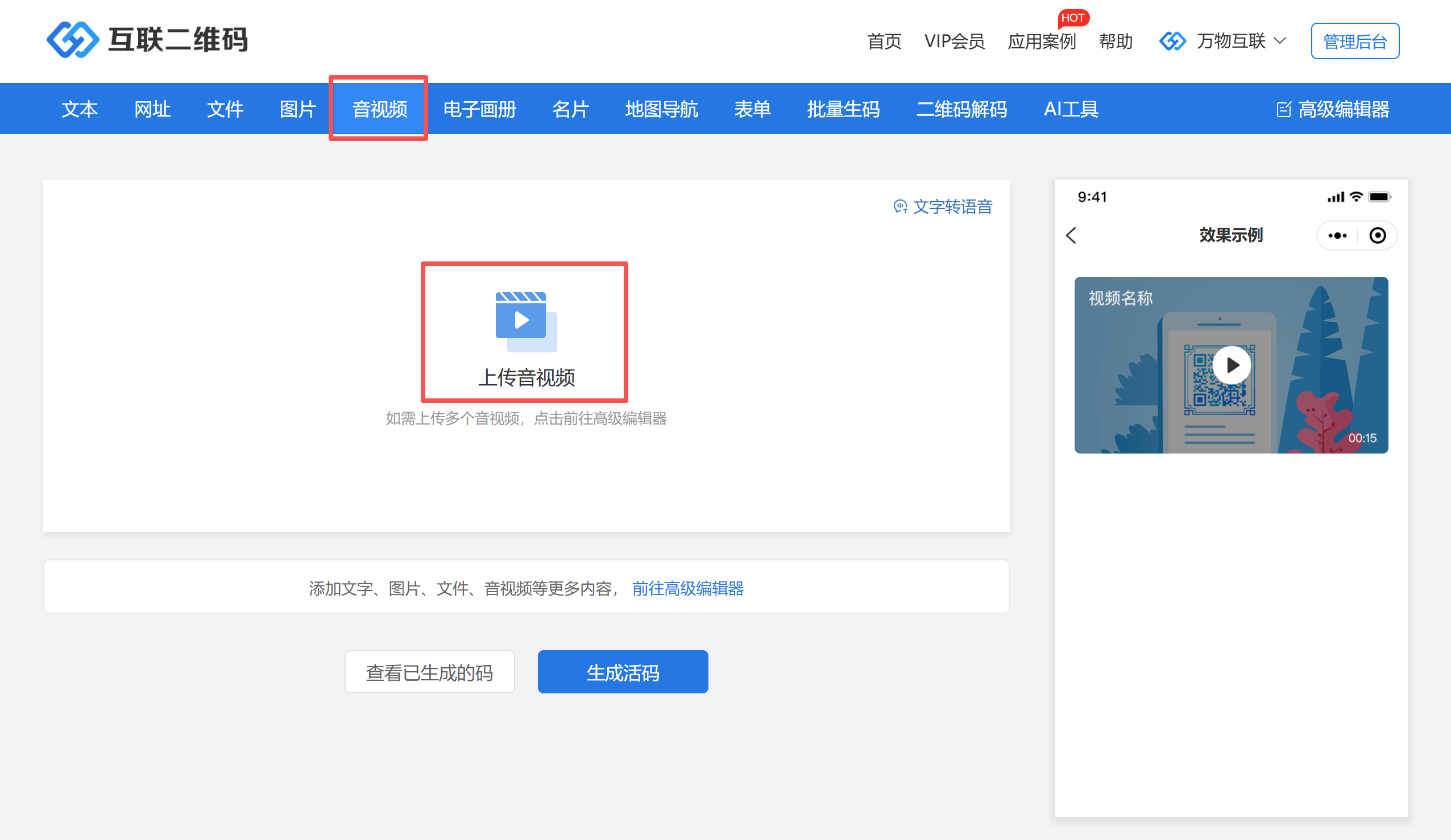Open 文字转语音 text-to-speech tool
The width and height of the screenshot is (1451, 840).
click(x=943, y=207)
